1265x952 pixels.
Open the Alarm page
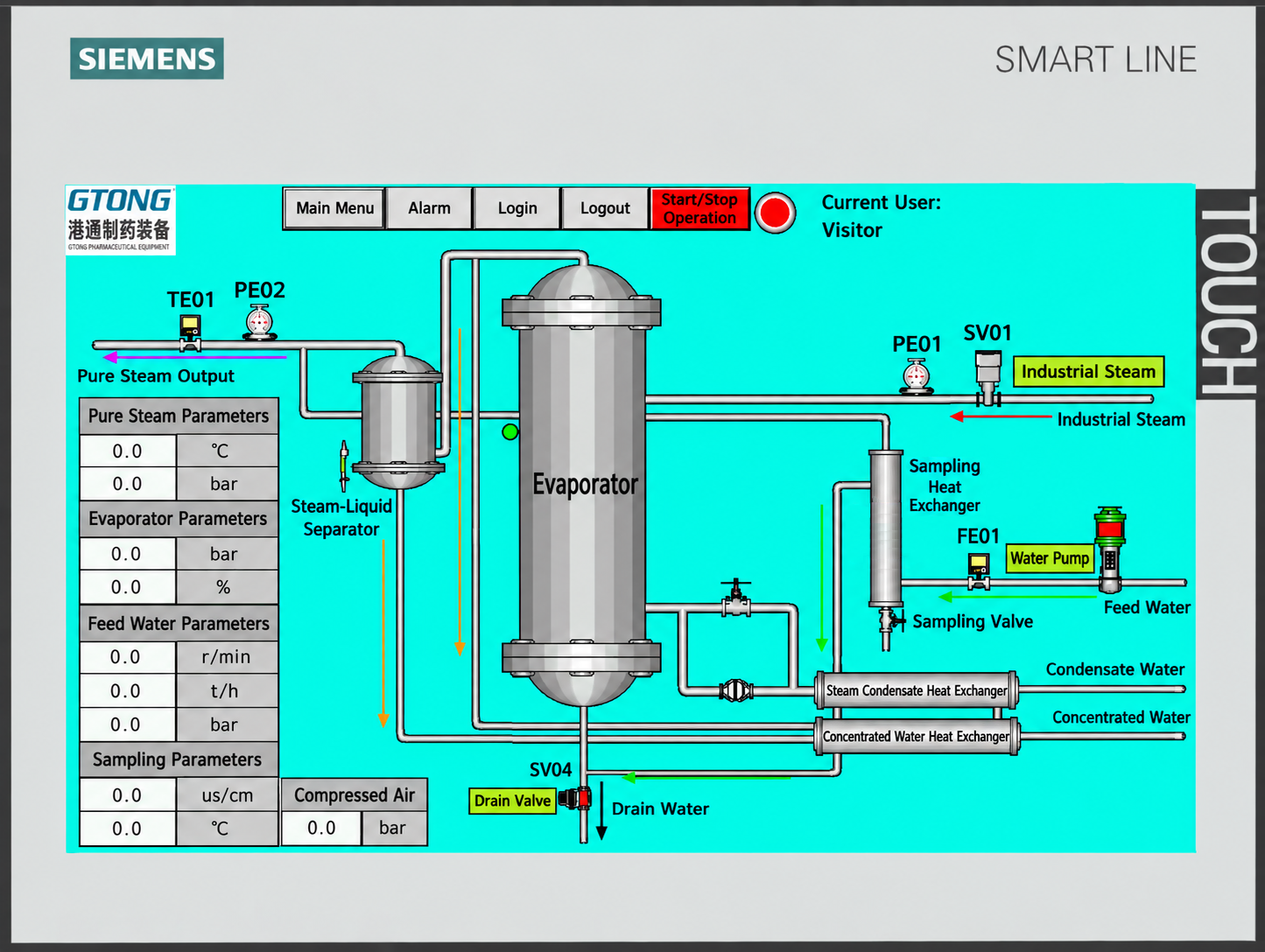(x=429, y=208)
